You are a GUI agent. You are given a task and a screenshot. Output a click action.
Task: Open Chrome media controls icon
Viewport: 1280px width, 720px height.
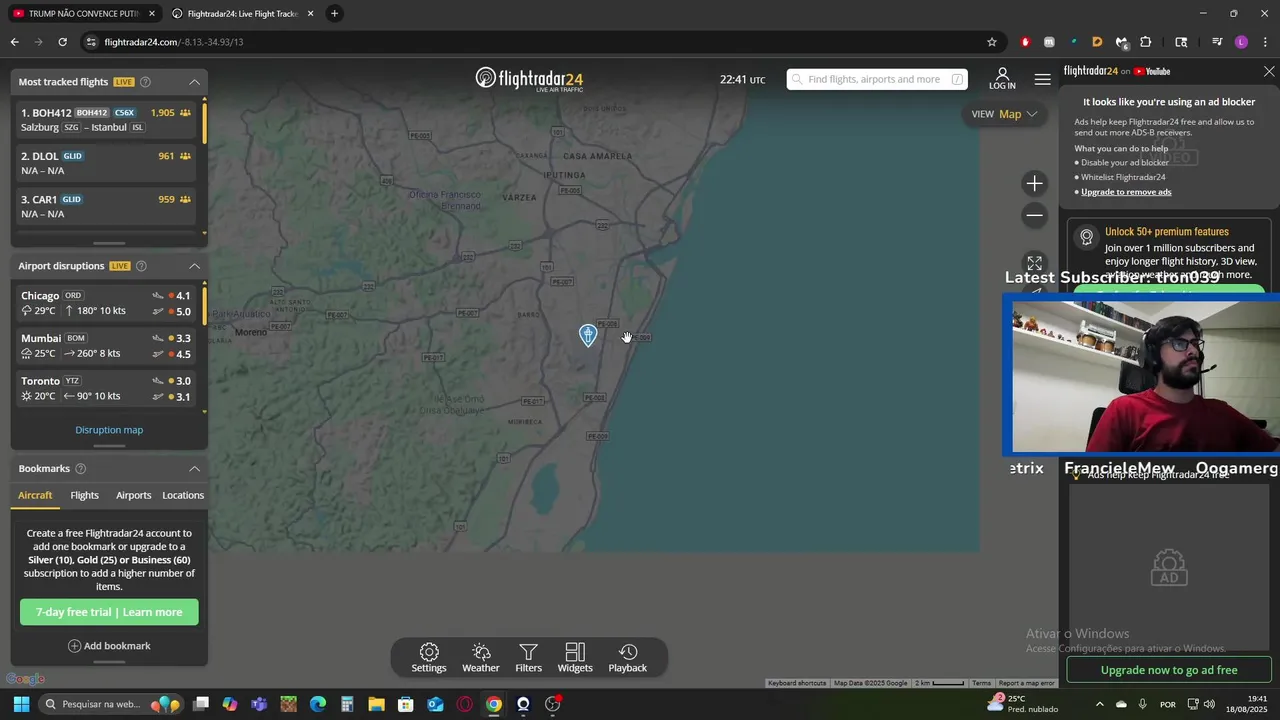click(1217, 42)
